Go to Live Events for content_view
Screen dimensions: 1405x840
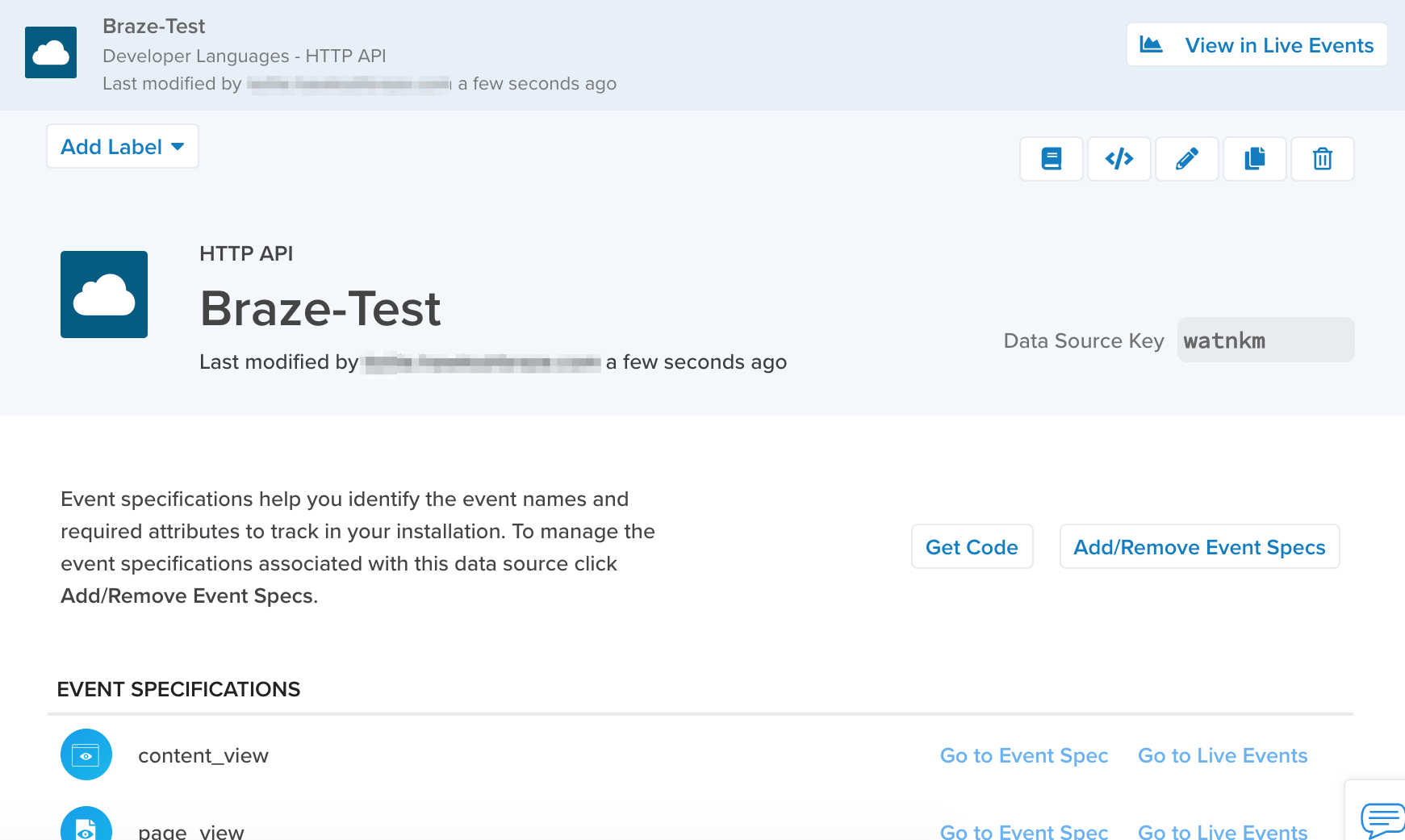point(1222,756)
